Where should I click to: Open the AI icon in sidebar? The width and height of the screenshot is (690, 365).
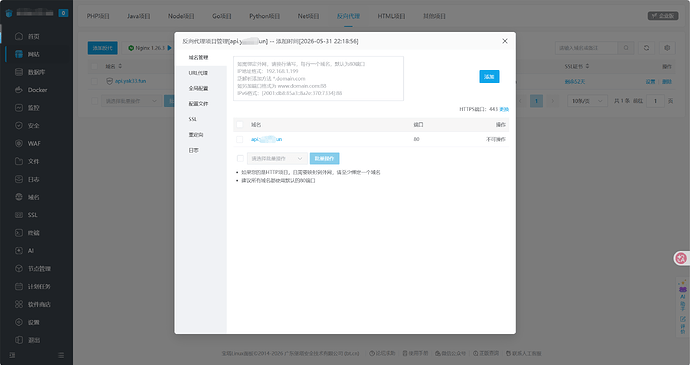(19, 251)
